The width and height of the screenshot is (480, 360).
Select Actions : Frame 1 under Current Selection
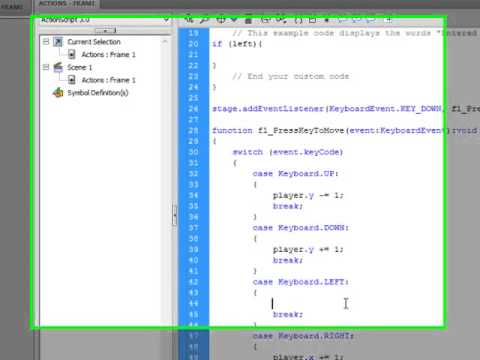[x=108, y=55]
